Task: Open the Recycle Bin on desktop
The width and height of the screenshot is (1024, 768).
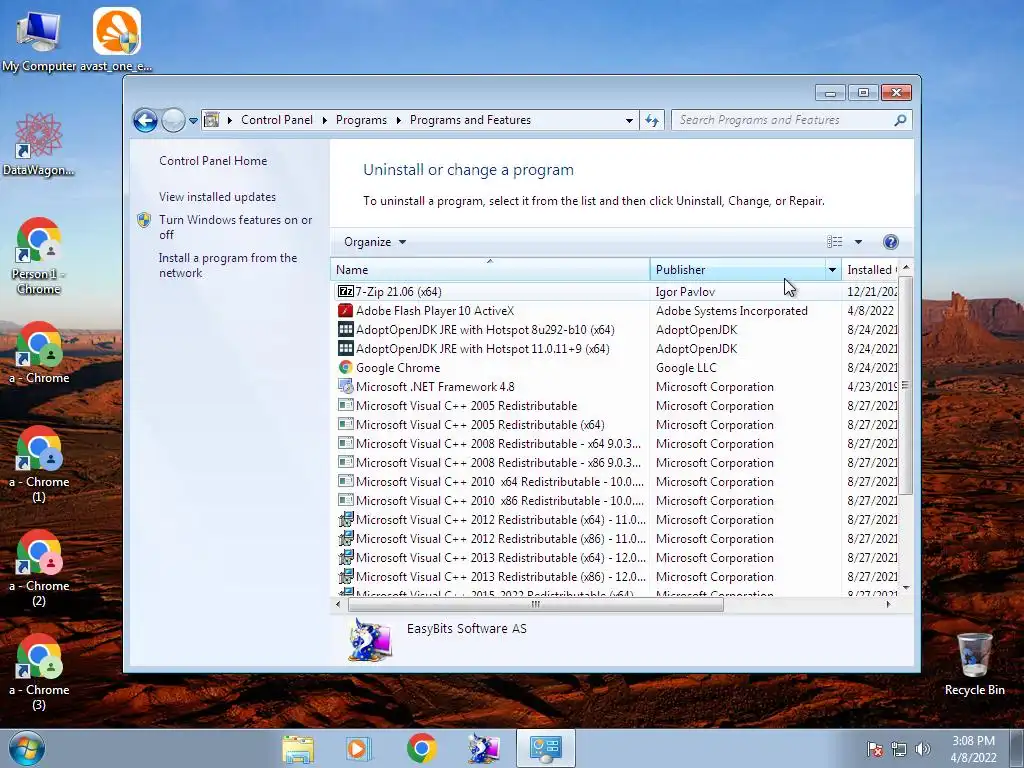Action: point(974,664)
